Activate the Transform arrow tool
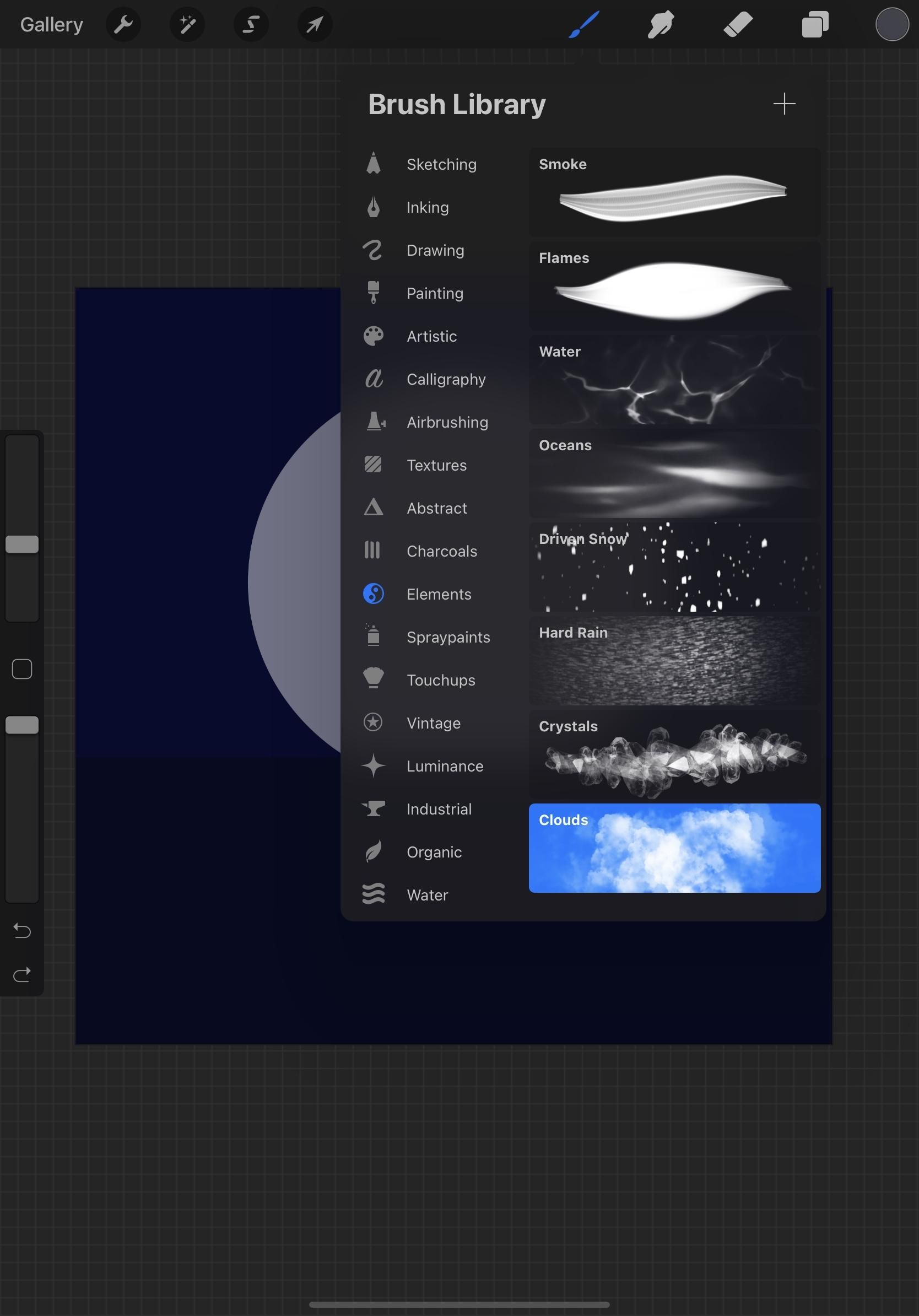The width and height of the screenshot is (919, 1316). [315, 25]
